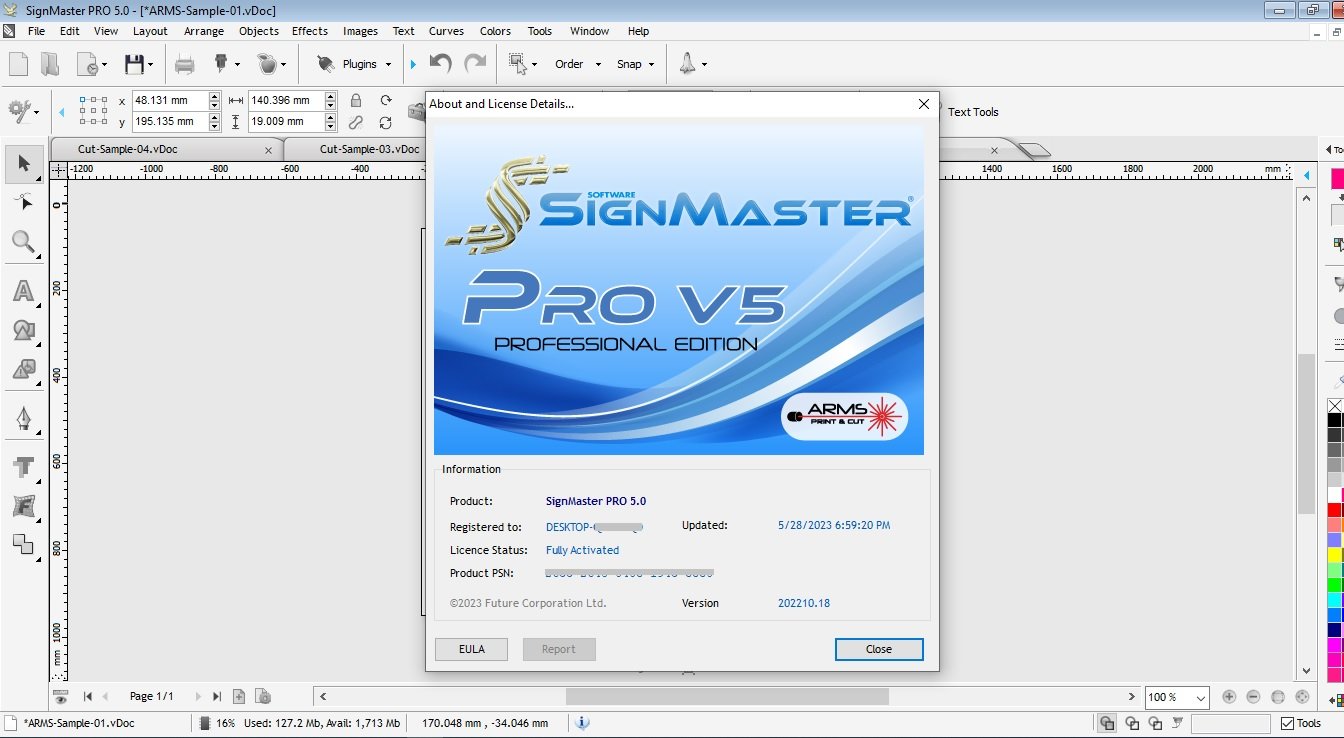Click the x position input field
This screenshot has width=1344, height=738.
170,100
